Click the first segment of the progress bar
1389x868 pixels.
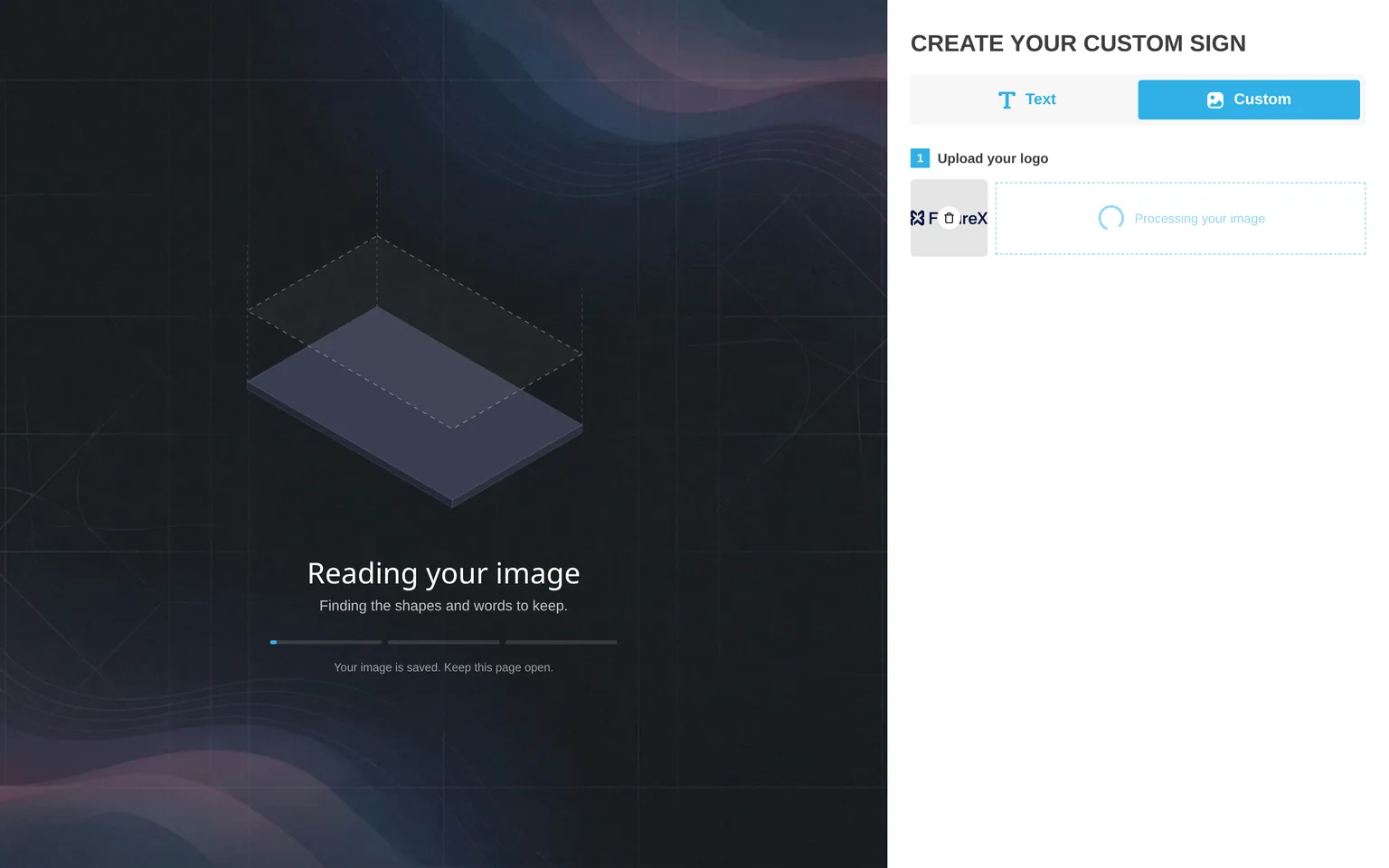point(326,642)
